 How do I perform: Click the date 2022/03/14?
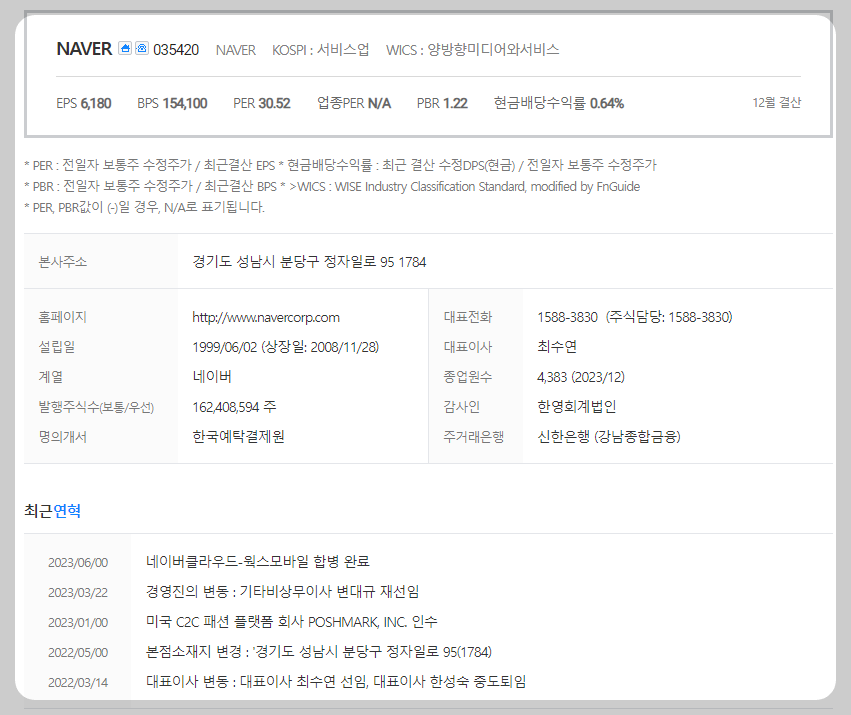point(78,682)
